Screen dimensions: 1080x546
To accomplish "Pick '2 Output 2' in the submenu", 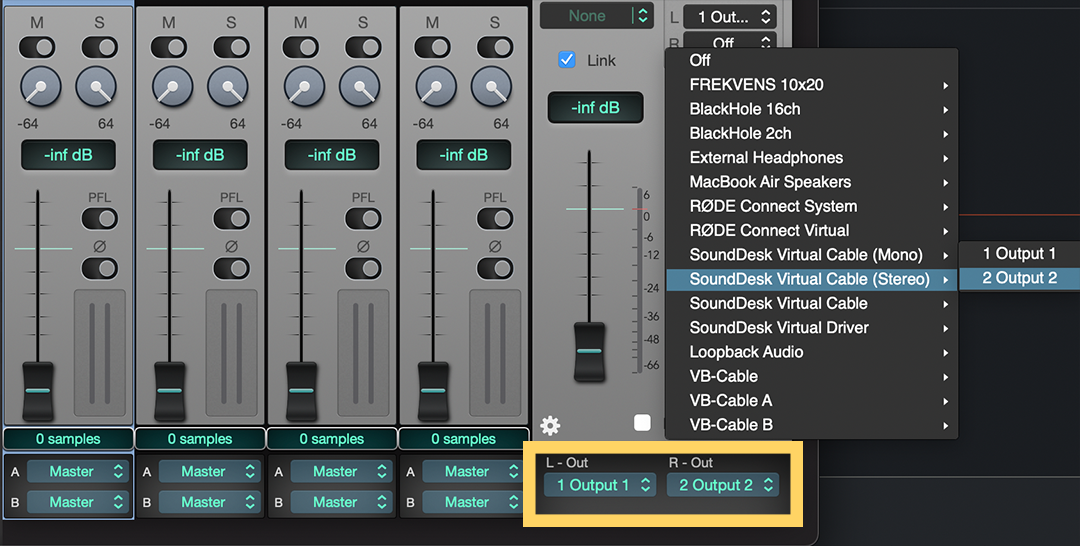I will 1019,278.
